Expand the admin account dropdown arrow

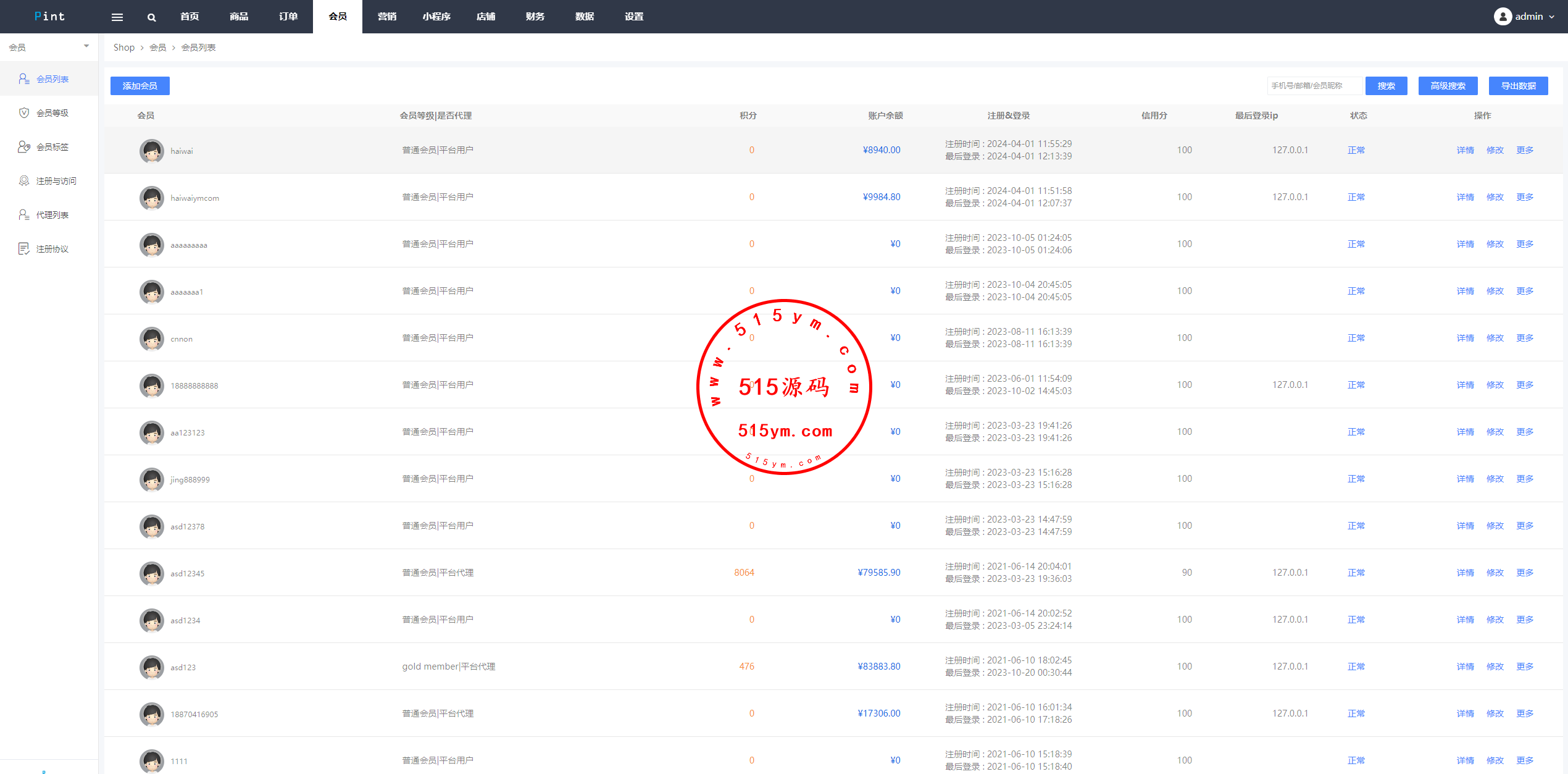1551,17
